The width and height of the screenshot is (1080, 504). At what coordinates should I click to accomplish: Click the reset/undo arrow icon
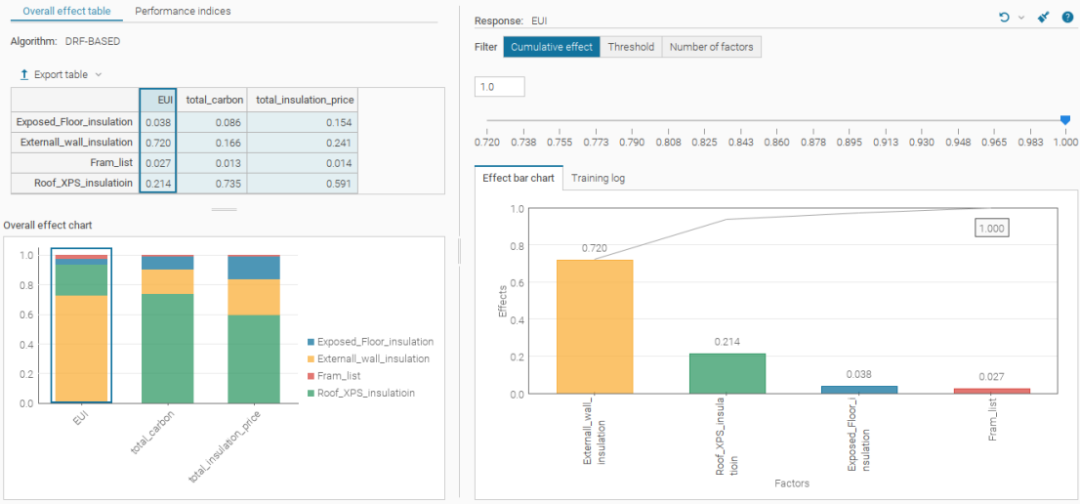pos(1004,18)
